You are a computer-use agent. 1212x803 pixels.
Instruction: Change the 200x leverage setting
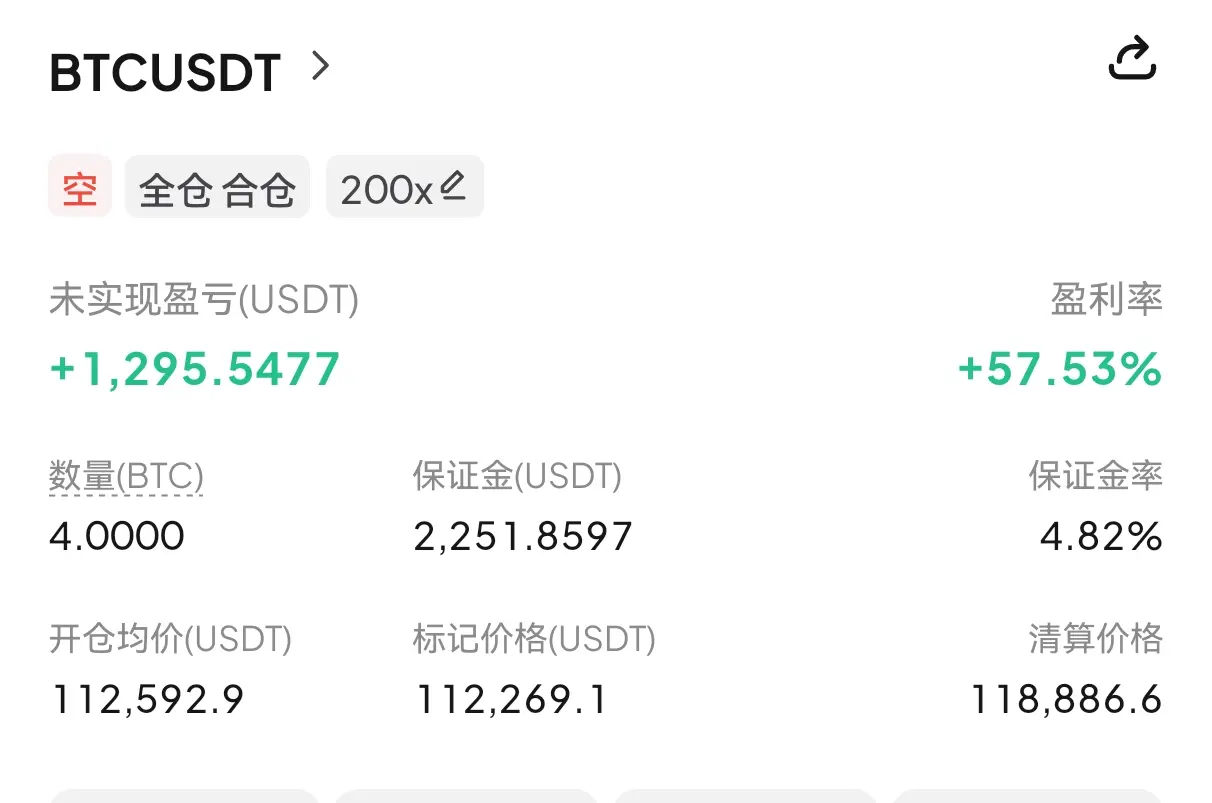tap(405, 187)
